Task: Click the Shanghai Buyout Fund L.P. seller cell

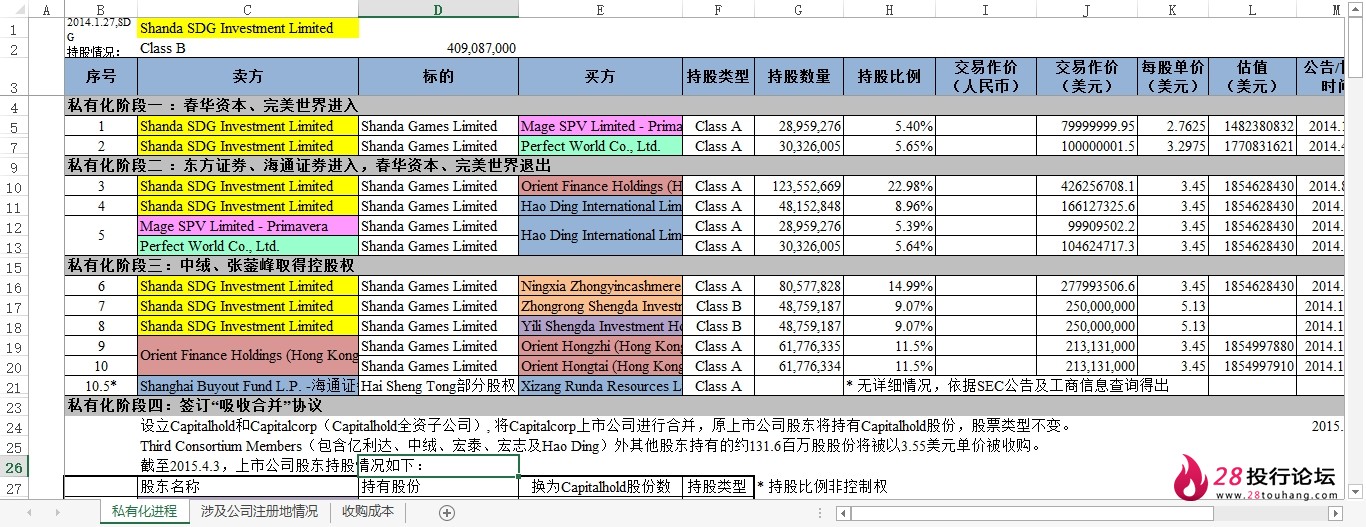Action: pyautogui.click(x=247, y=386)
